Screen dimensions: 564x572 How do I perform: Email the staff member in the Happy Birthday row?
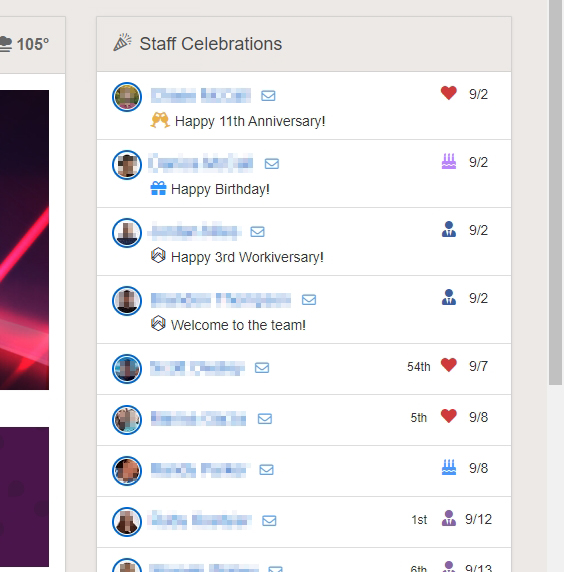coord(272,163)
